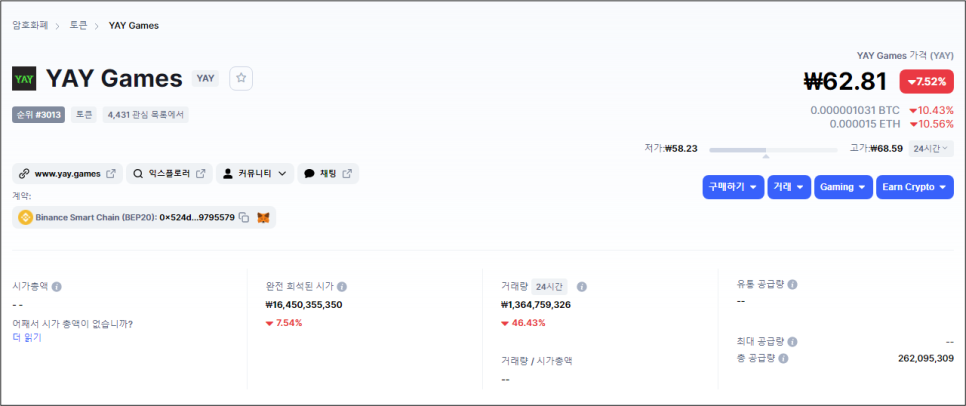The height and width of the screenshot is (406, 966).
Task: Open the Earn Crypto dropdown
Action: click(915, 187)
